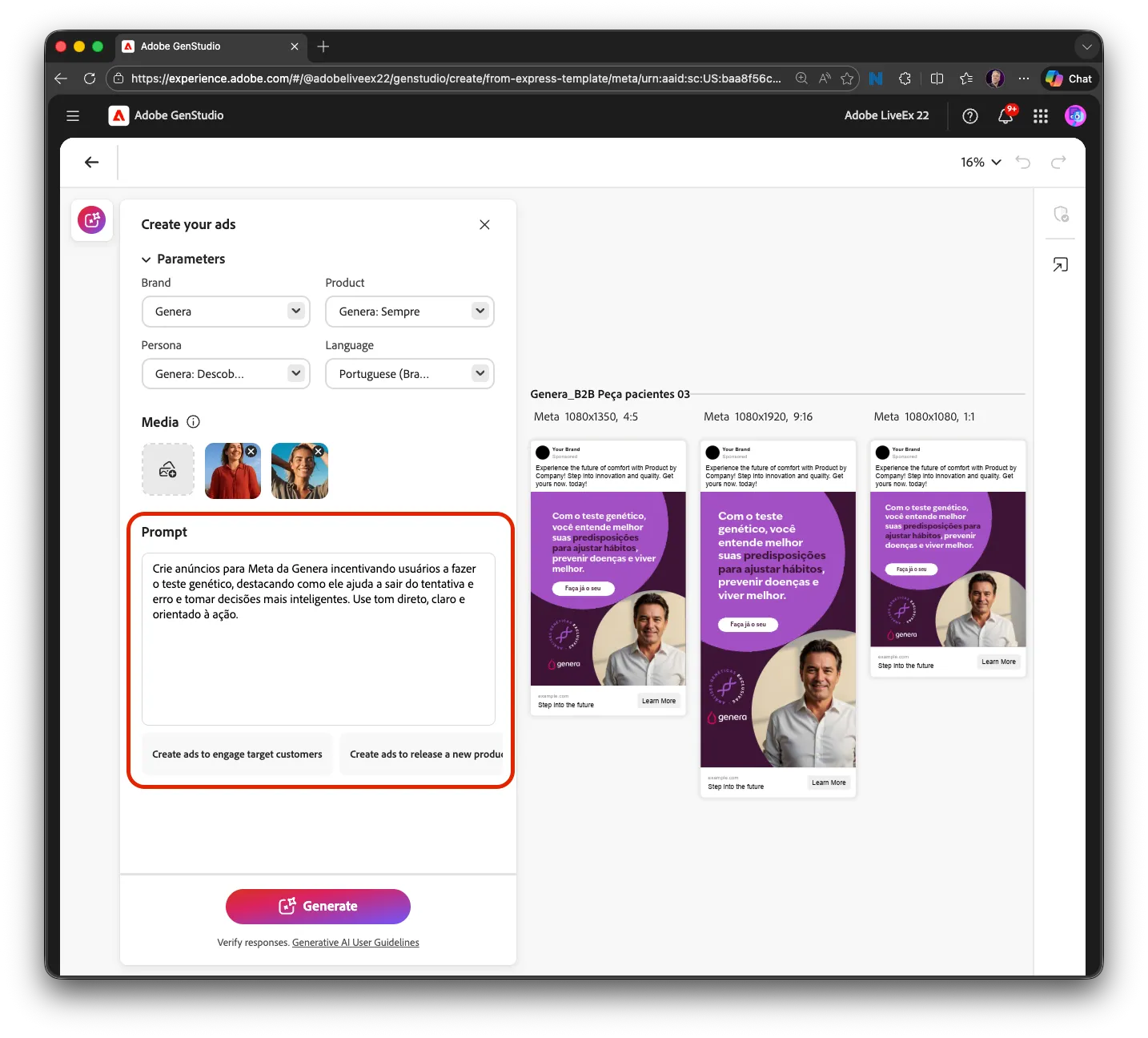The width and height of the screenshot is (1148, 1038).
Task: Click inside the Prompt text area
Action: 319,639
